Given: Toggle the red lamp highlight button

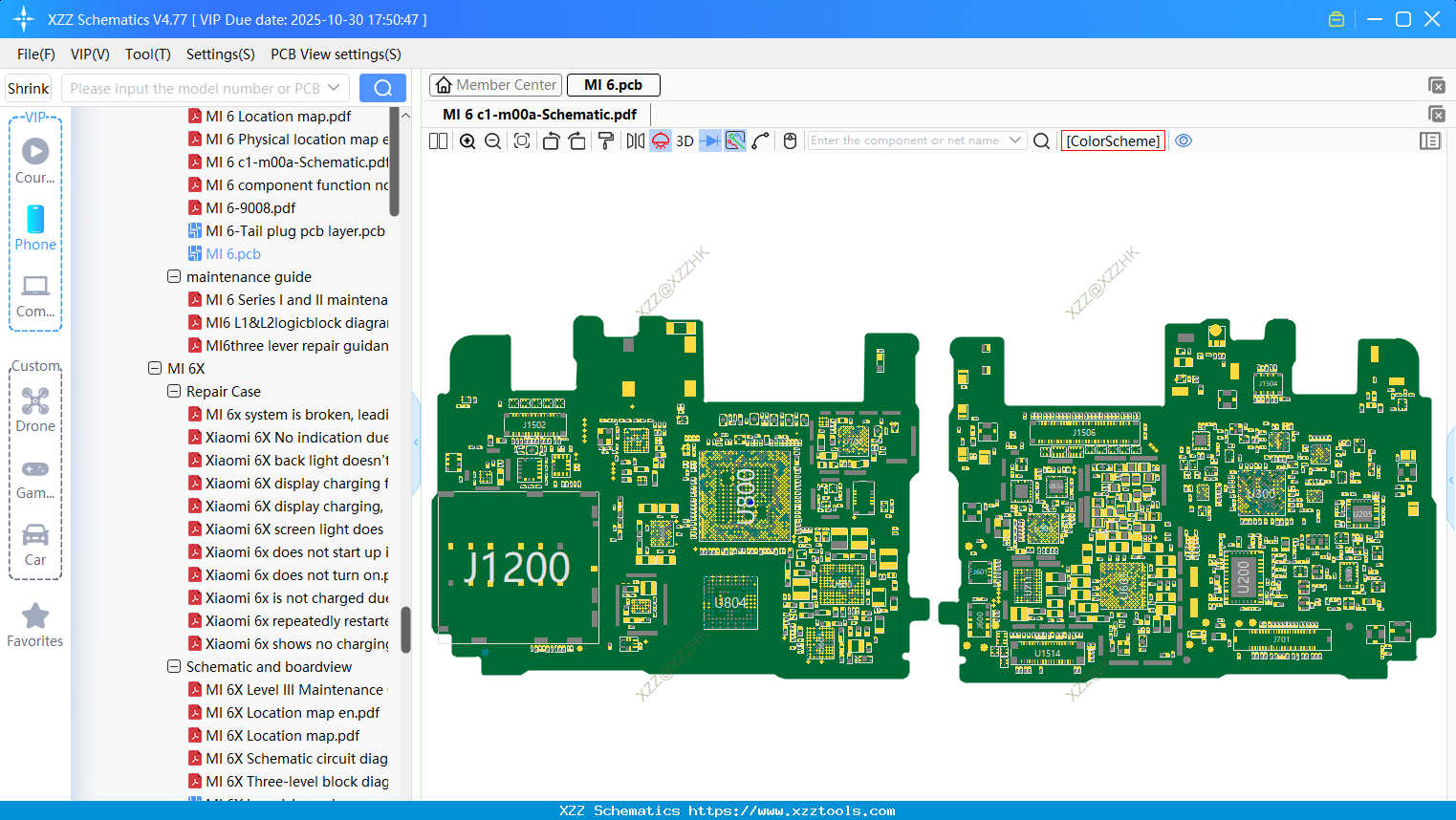Looking at the screenshot, I should tap(661, 141).
